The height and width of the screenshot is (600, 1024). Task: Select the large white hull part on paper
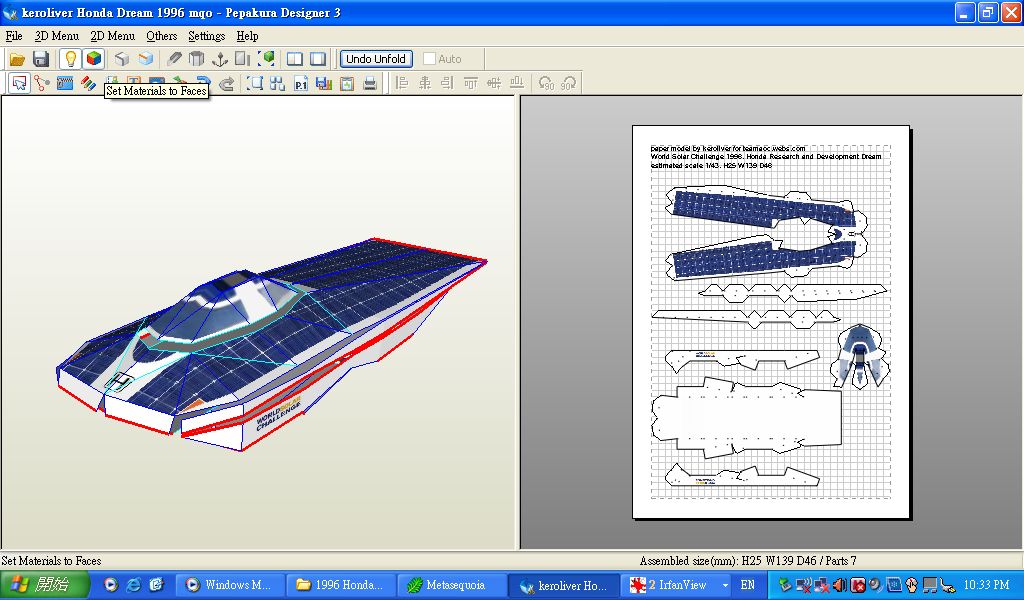click(x=746, y=417)
